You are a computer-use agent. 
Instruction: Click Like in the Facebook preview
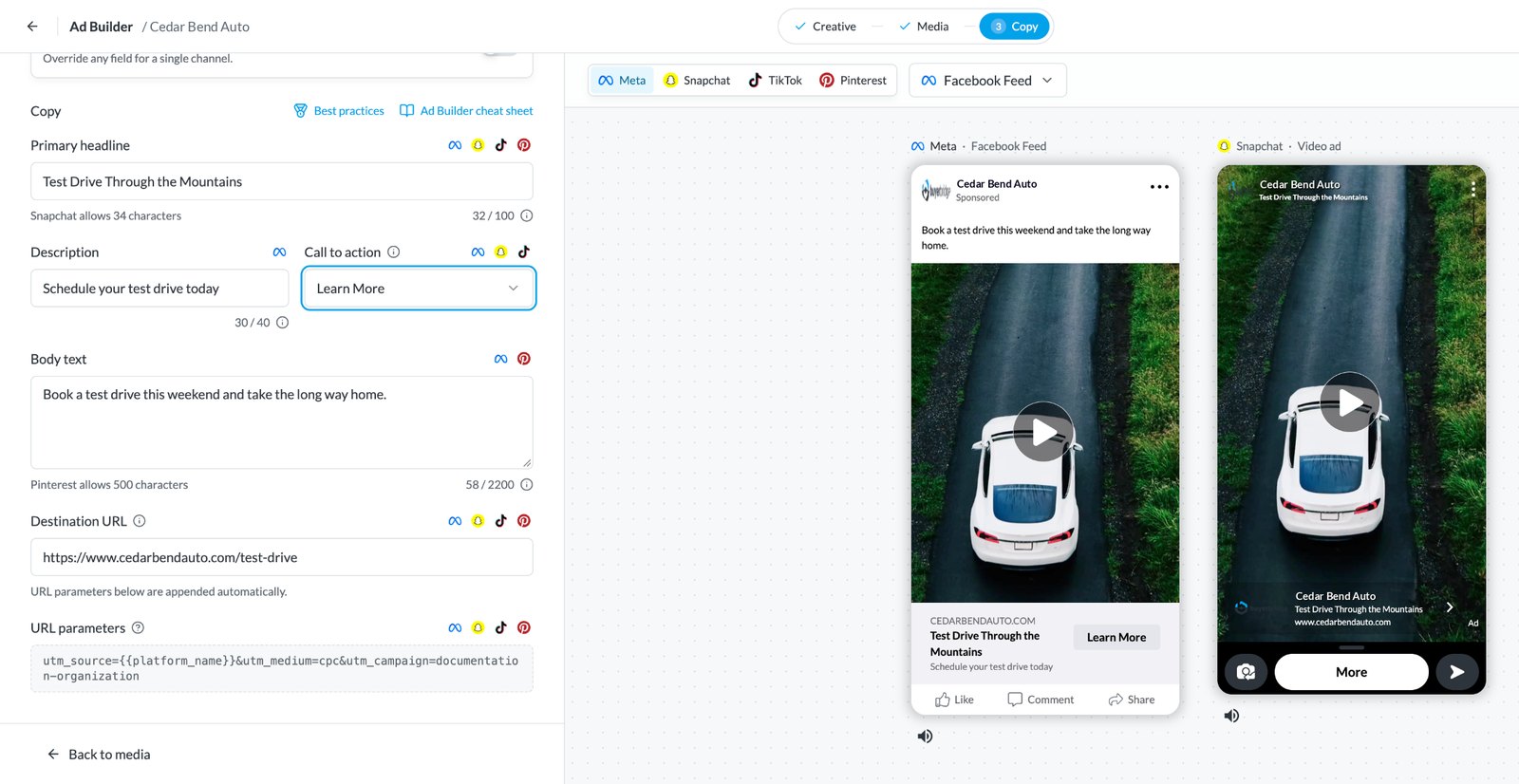(x=954, y=700)
